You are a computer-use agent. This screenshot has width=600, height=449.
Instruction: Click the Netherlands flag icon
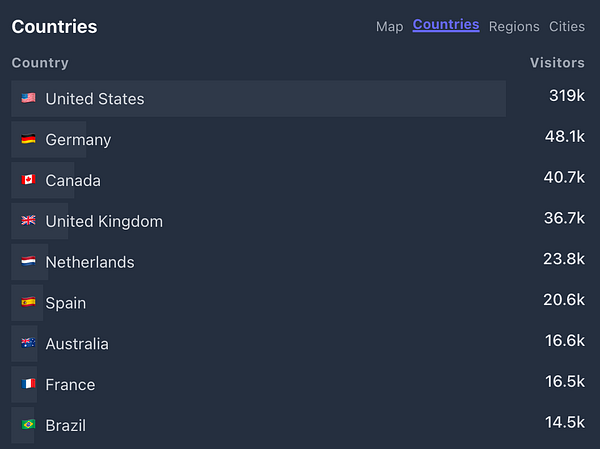[x=28, y=262]
